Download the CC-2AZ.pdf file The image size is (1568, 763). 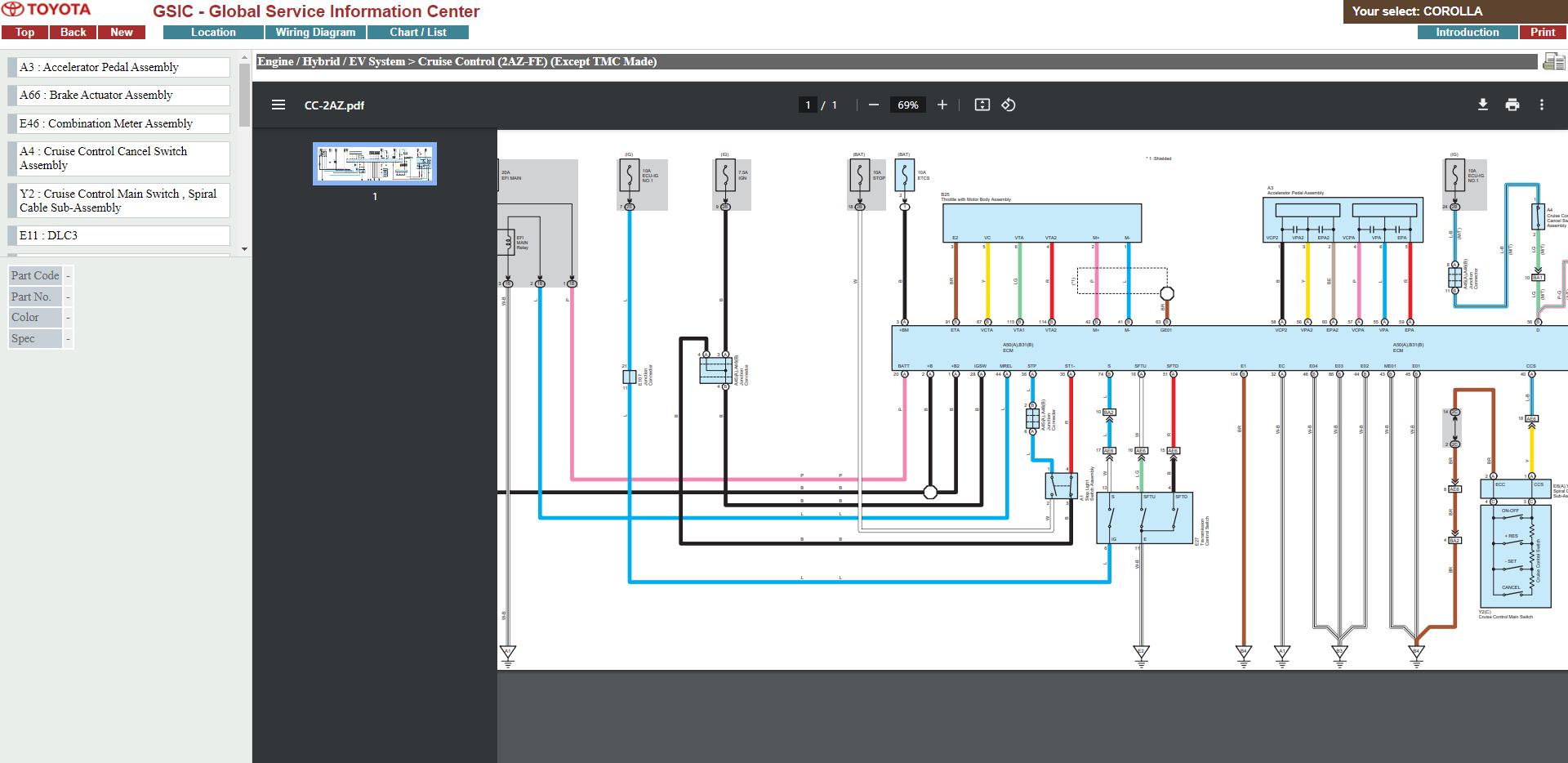pos(1483,105)
